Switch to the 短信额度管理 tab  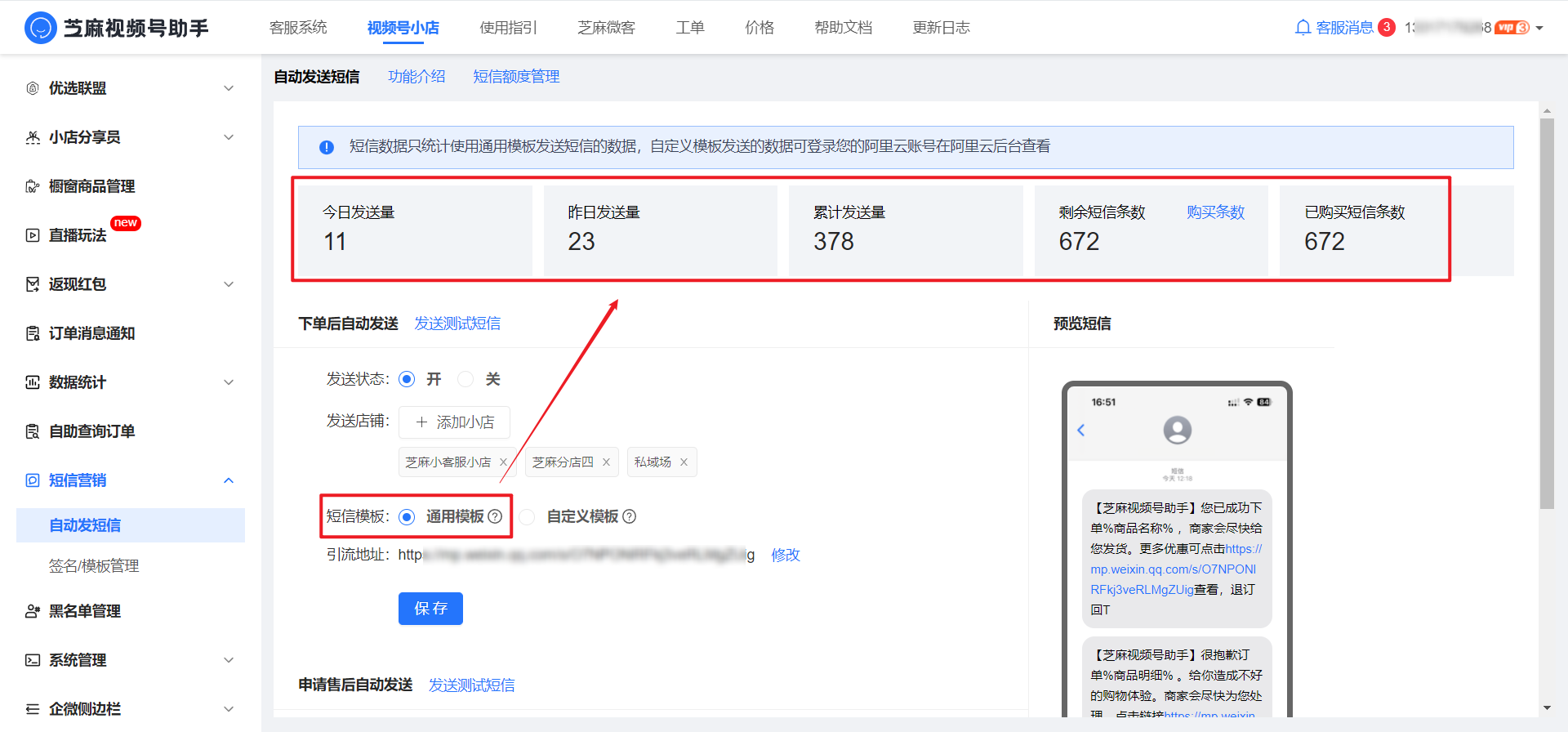coord(516,77)
